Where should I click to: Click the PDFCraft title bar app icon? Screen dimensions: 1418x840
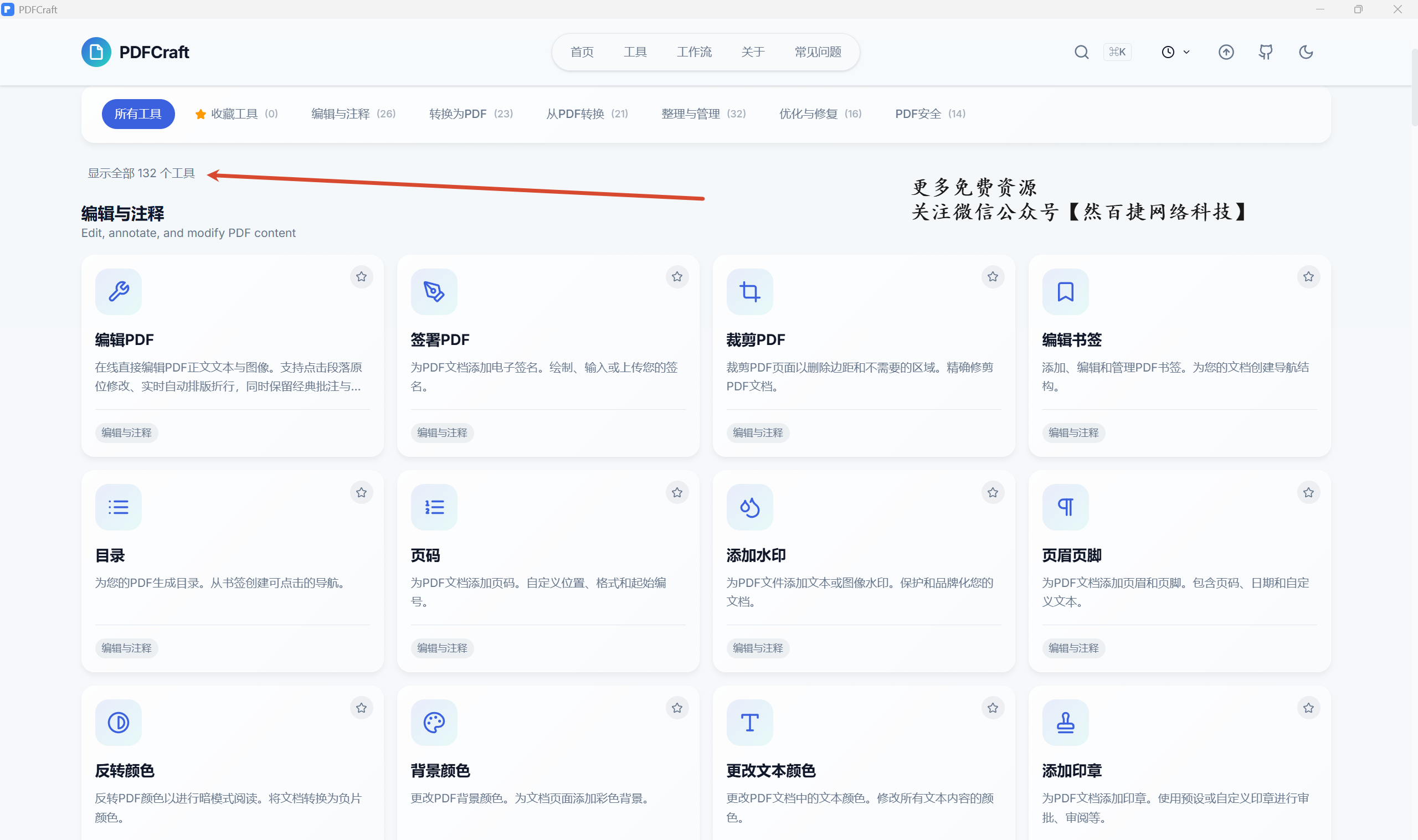tap(8, 9)
